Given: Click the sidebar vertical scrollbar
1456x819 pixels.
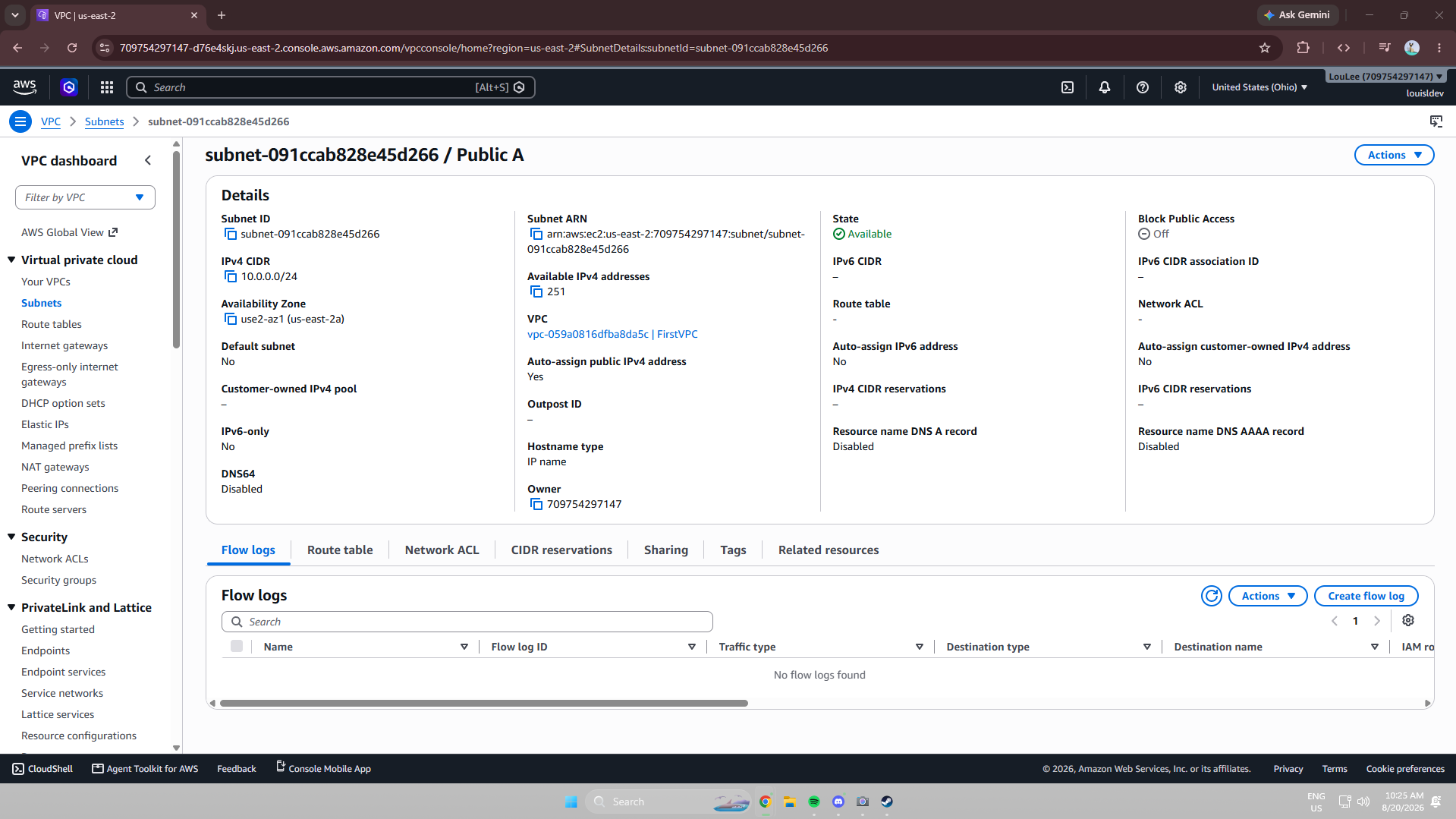Looking at the screenshot, I should click(x=177, y=250).
